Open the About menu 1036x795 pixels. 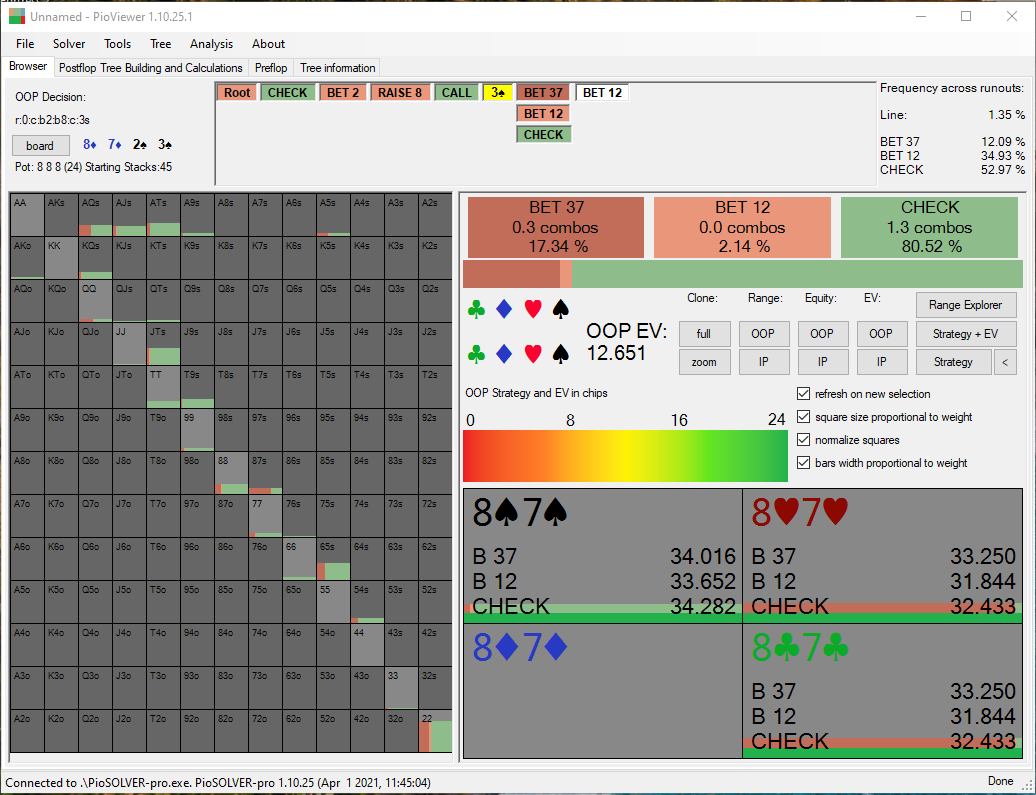[268, 44]
